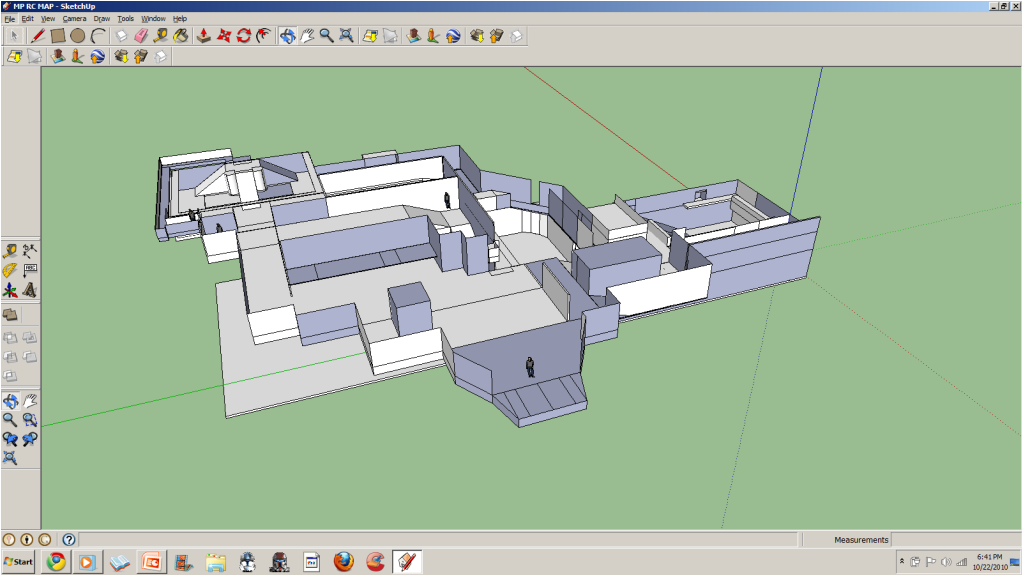Click the 6:41 PM clock
Screen dimensions: 1023x576
tap(990, 557)
